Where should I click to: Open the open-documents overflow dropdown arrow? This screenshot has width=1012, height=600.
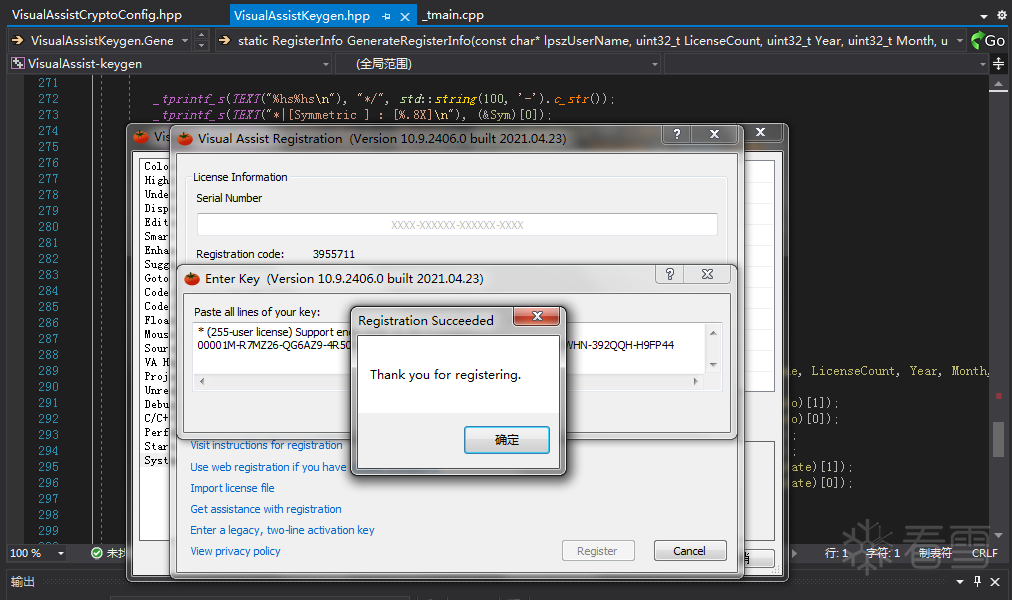coord(984,16)
